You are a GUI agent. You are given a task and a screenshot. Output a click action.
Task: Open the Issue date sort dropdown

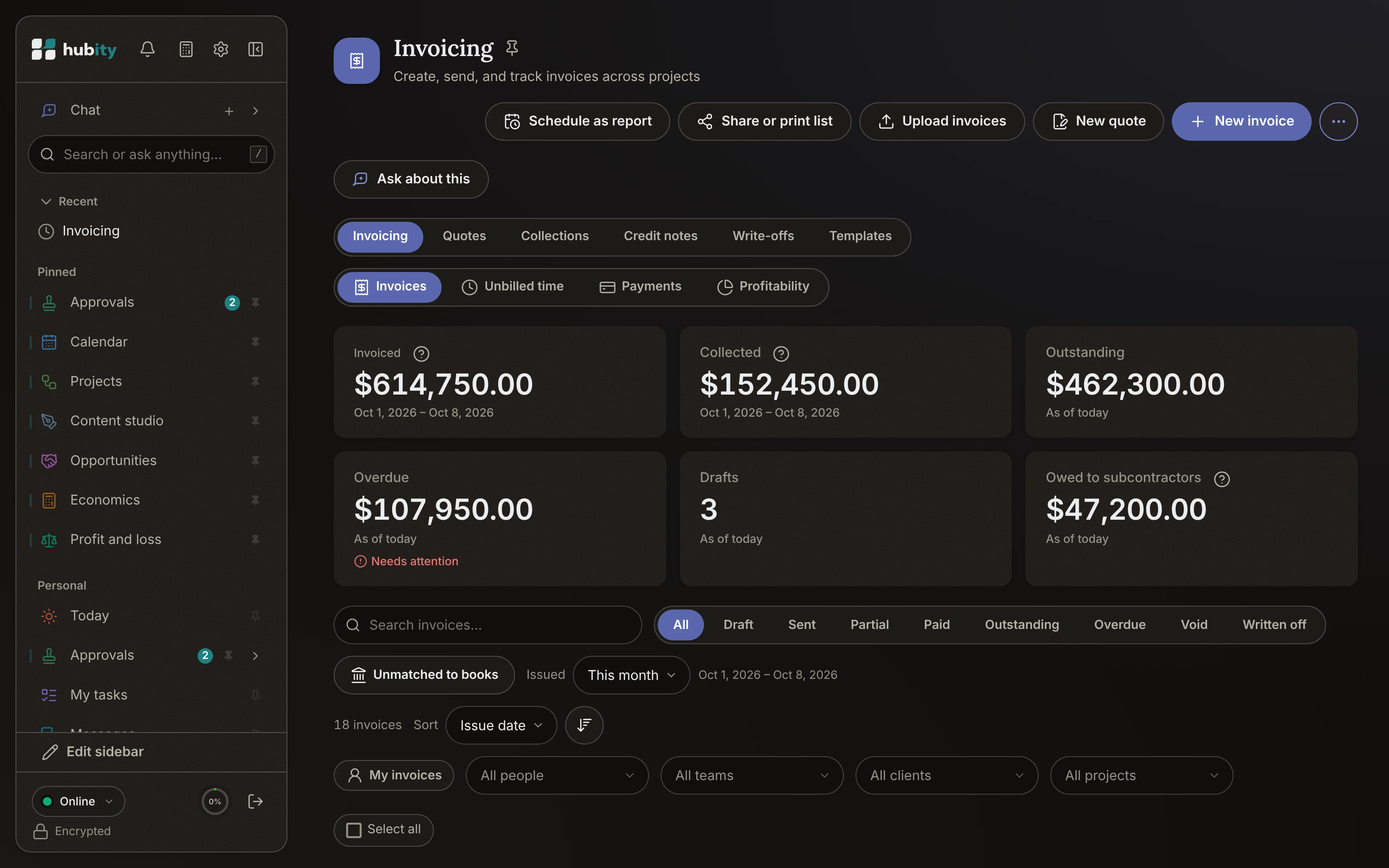[x=501, y=725]
